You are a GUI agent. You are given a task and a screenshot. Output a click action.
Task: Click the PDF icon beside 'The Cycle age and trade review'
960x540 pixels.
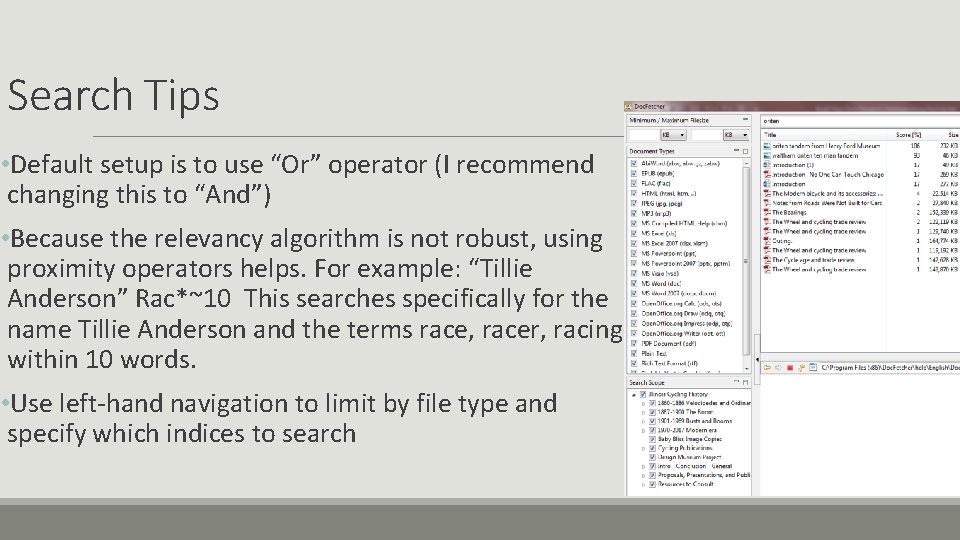tap(767, 260)
